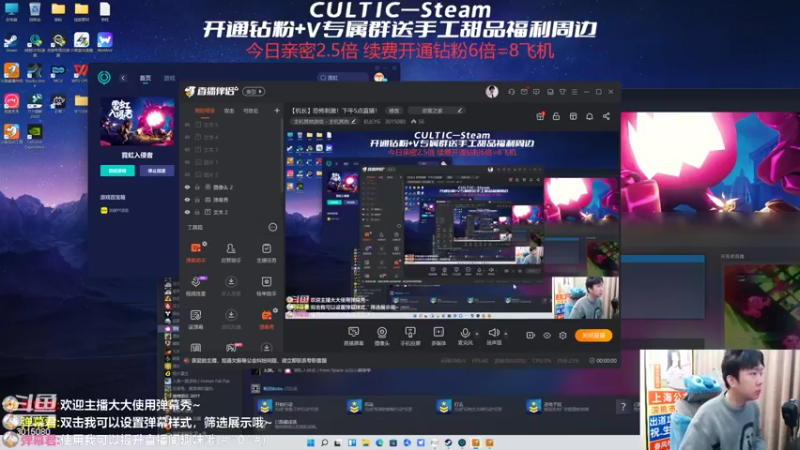Mute the 麦克风 microphone icon
This screenshot has height=450, width=800.
(465, 333)
